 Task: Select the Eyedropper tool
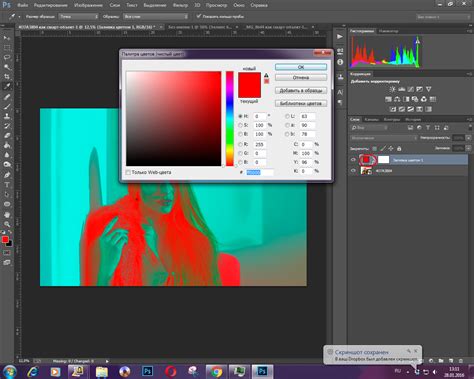pyautogui.click(x=7, y=86)
